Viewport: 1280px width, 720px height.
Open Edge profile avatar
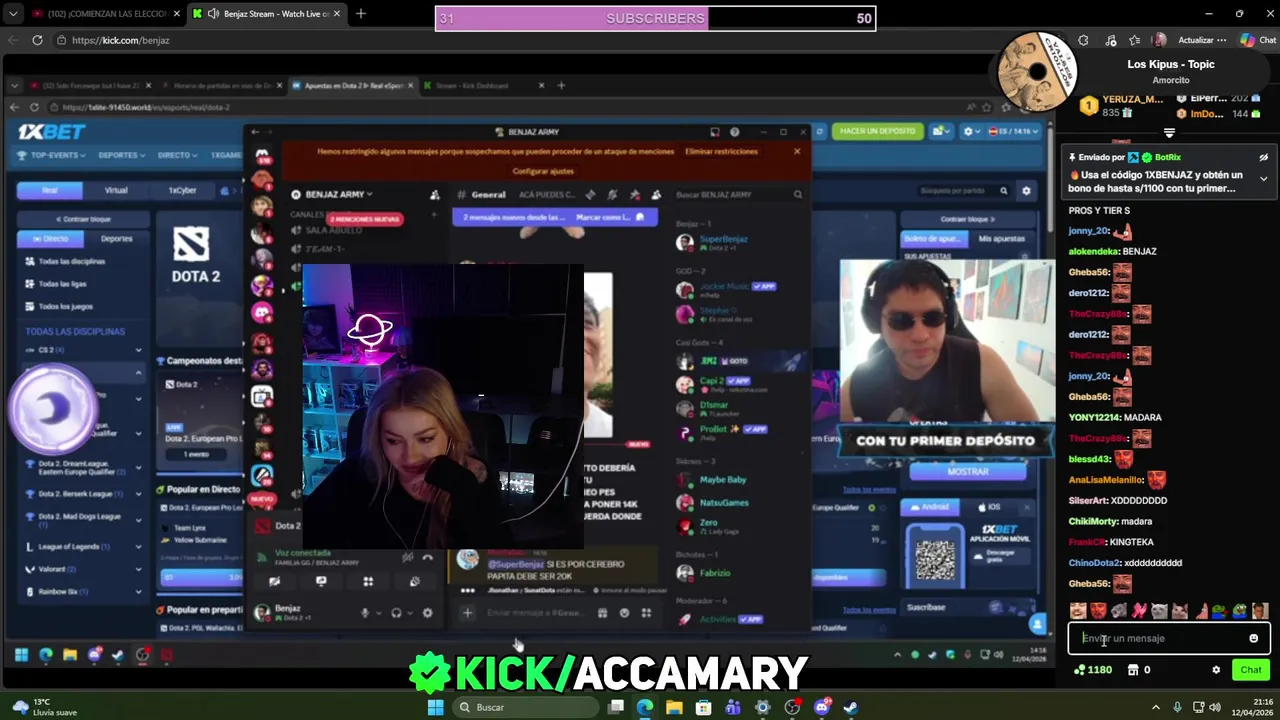point(1160,40)
